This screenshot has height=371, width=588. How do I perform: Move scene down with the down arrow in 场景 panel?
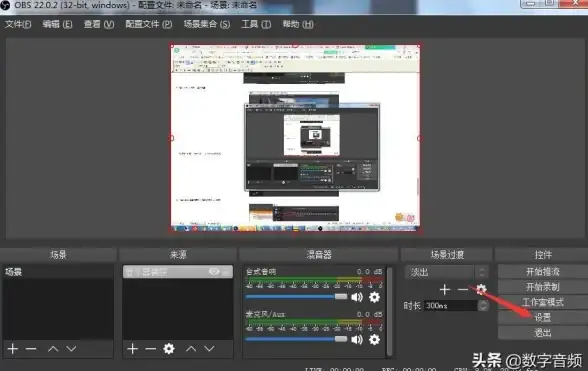[x=71, y=349]
